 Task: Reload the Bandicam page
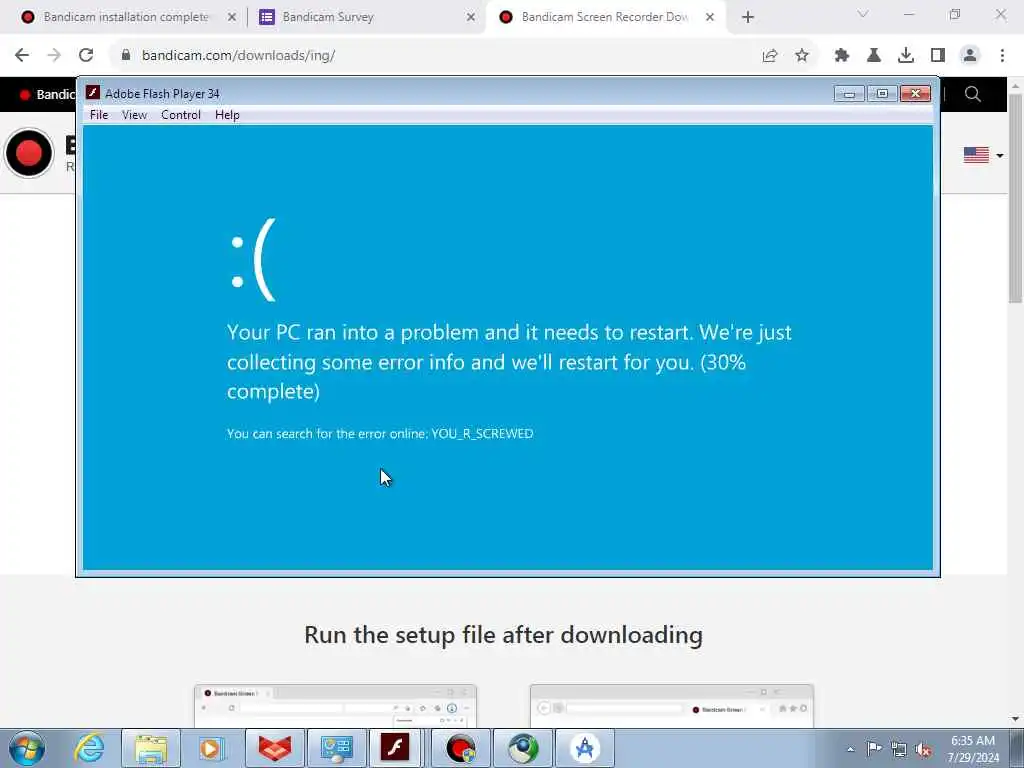(x=86, y=56)
